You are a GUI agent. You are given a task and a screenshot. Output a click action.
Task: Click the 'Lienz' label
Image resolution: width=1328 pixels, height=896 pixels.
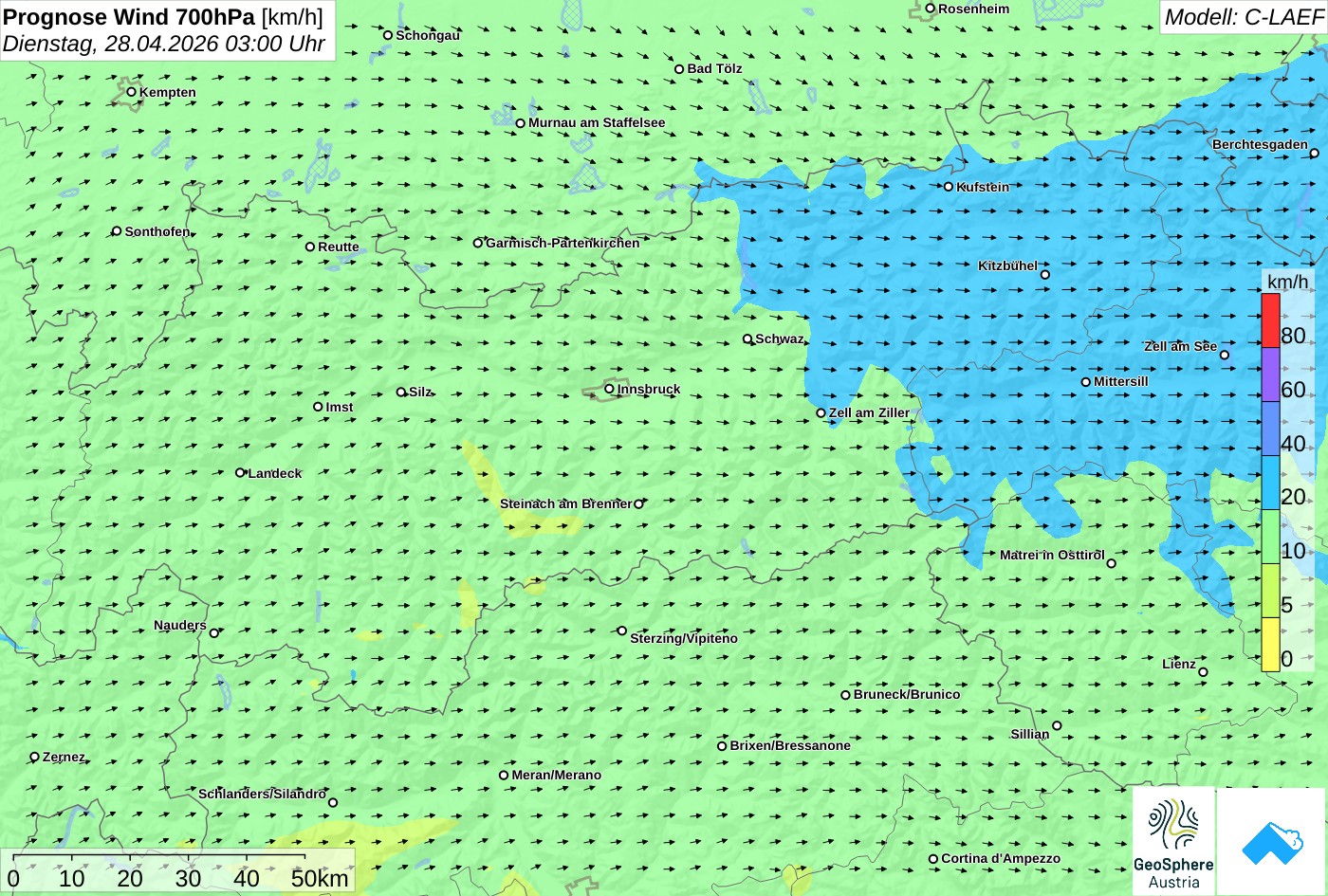[x=1179, y=664]
